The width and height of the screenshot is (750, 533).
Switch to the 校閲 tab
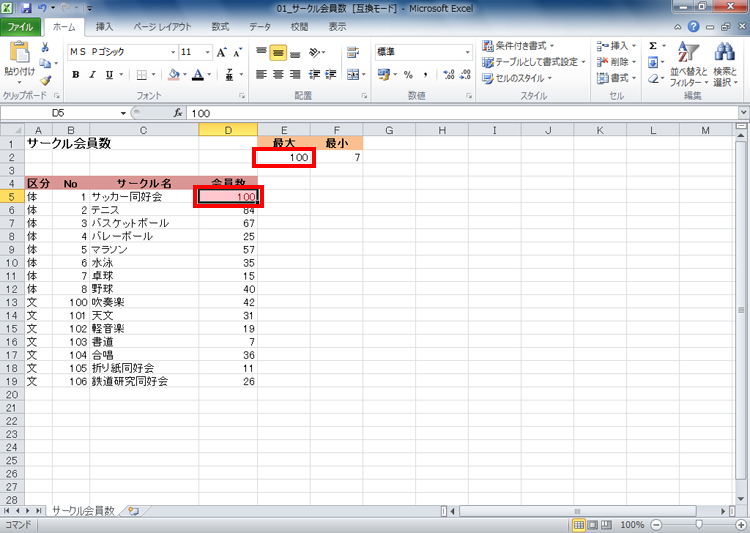299,27
